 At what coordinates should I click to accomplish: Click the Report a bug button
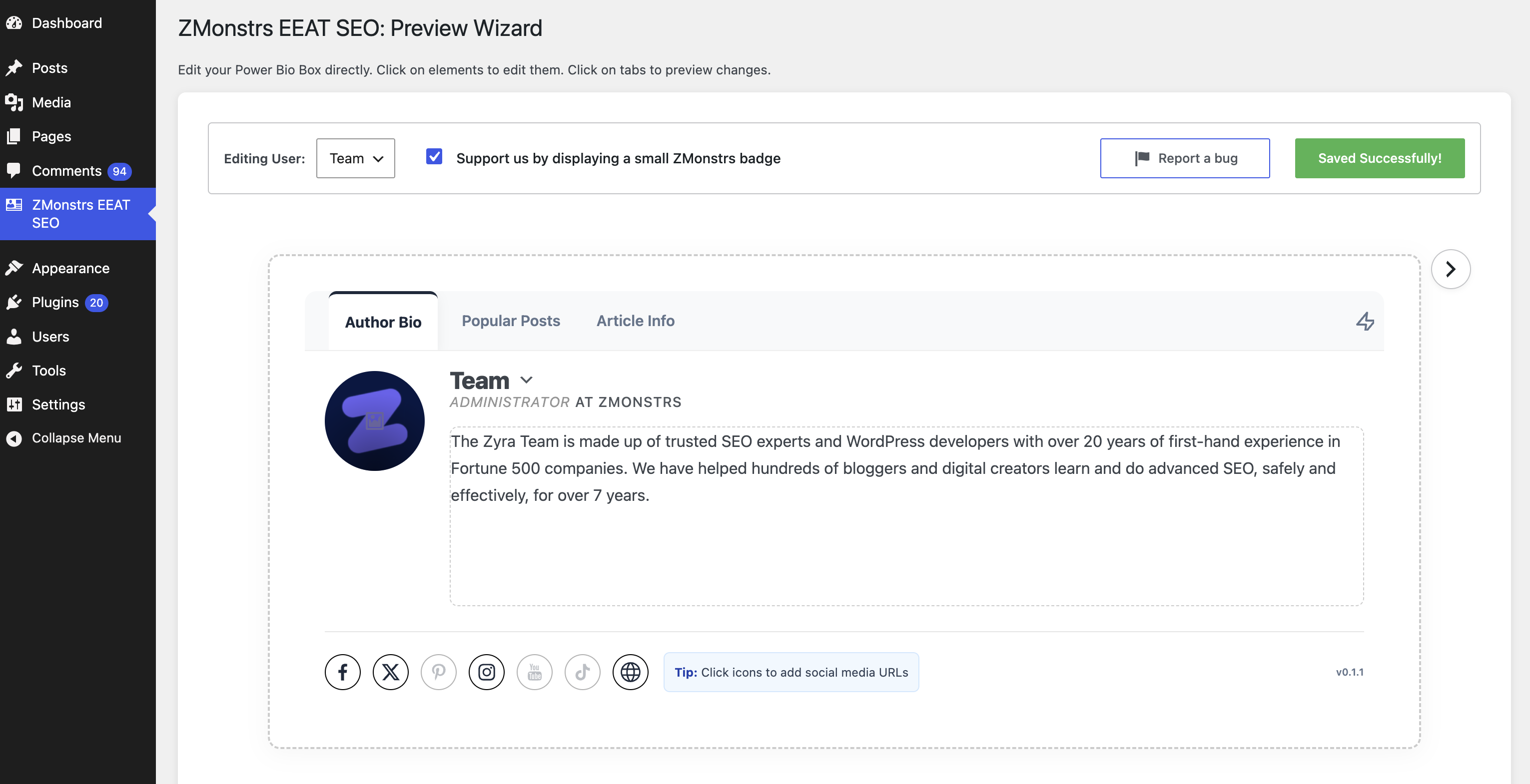(x=1185, y=158)
